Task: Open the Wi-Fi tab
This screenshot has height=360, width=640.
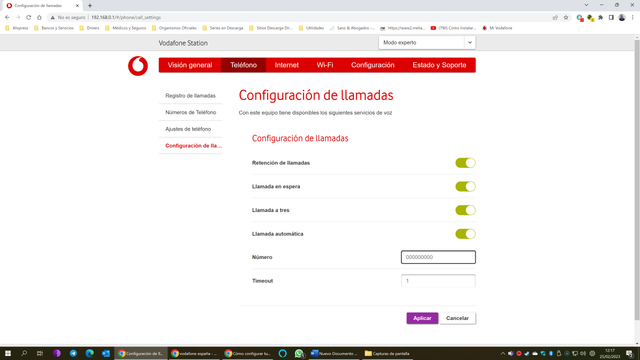Action: click(x=325, y=65)
